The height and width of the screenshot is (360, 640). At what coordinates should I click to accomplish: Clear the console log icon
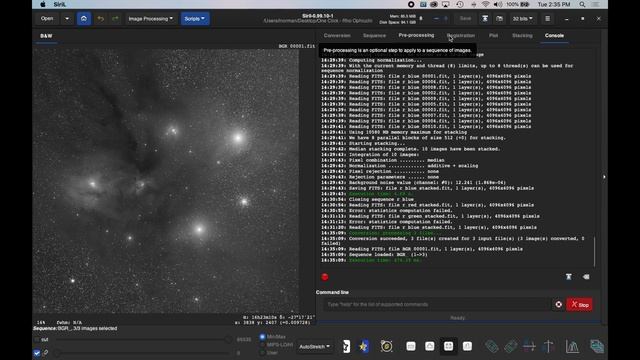click(x=586, y=277)
